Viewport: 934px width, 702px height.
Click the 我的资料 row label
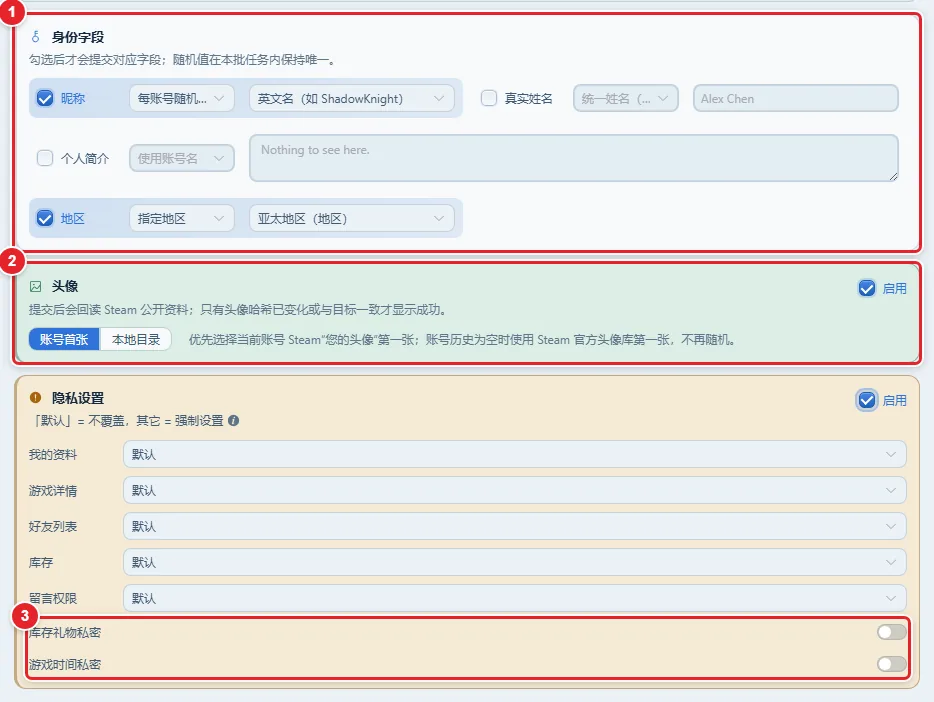click(x=53, y=455)
